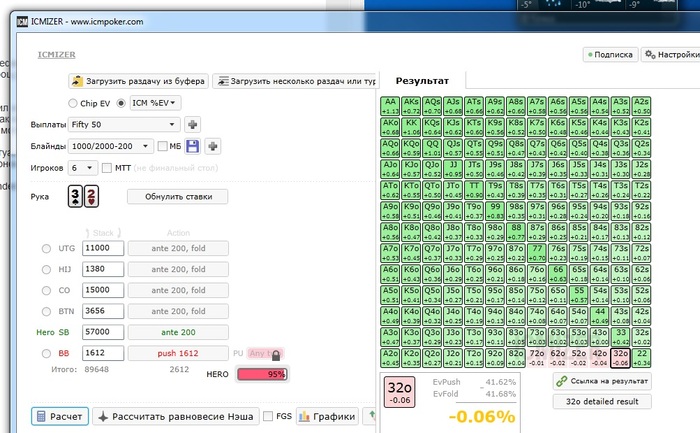Viewport: 700px width, 433px height.
Task: Click the chart icon on Графики
Action: [304, 416]
